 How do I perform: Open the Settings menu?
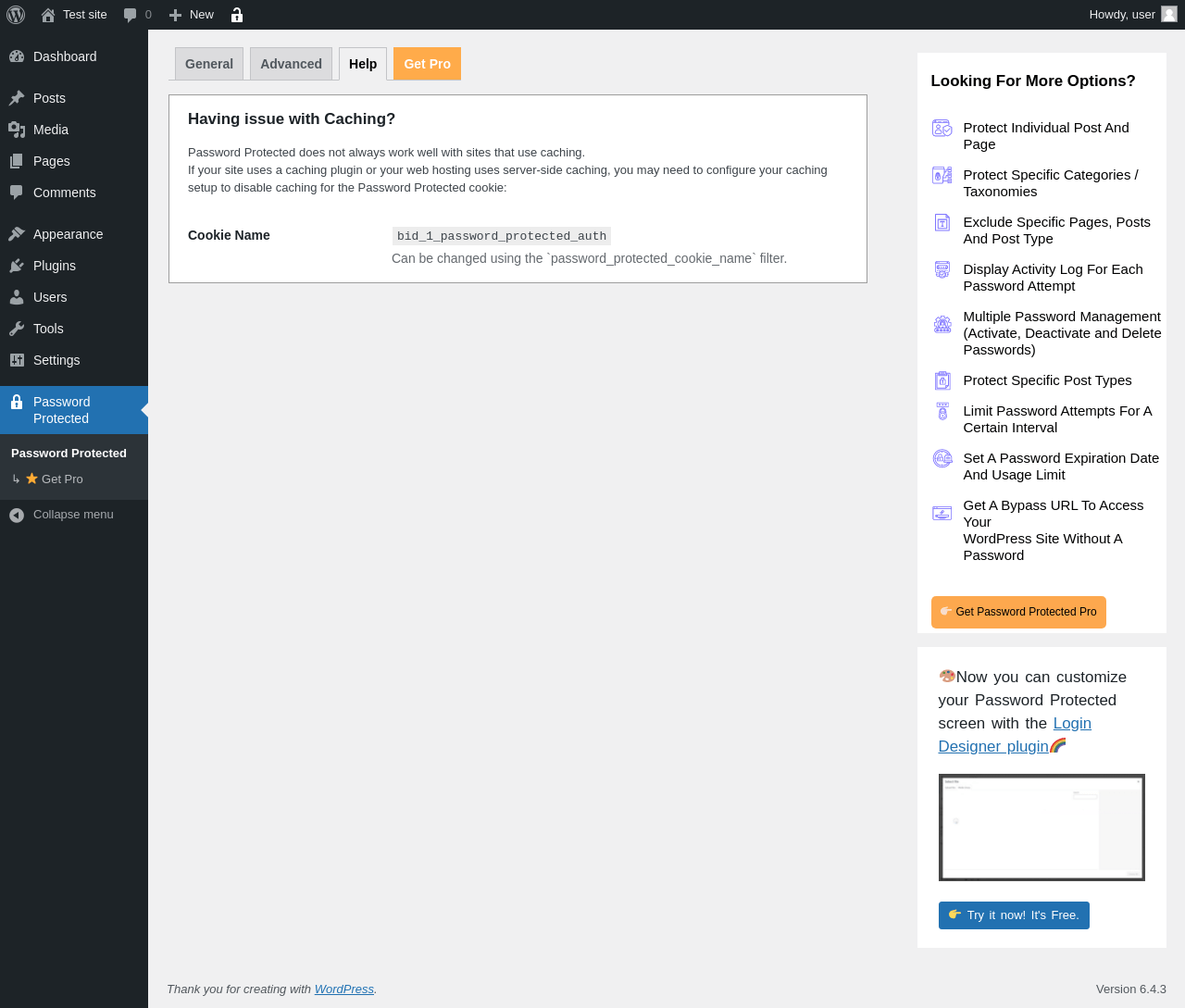[74, 360]
